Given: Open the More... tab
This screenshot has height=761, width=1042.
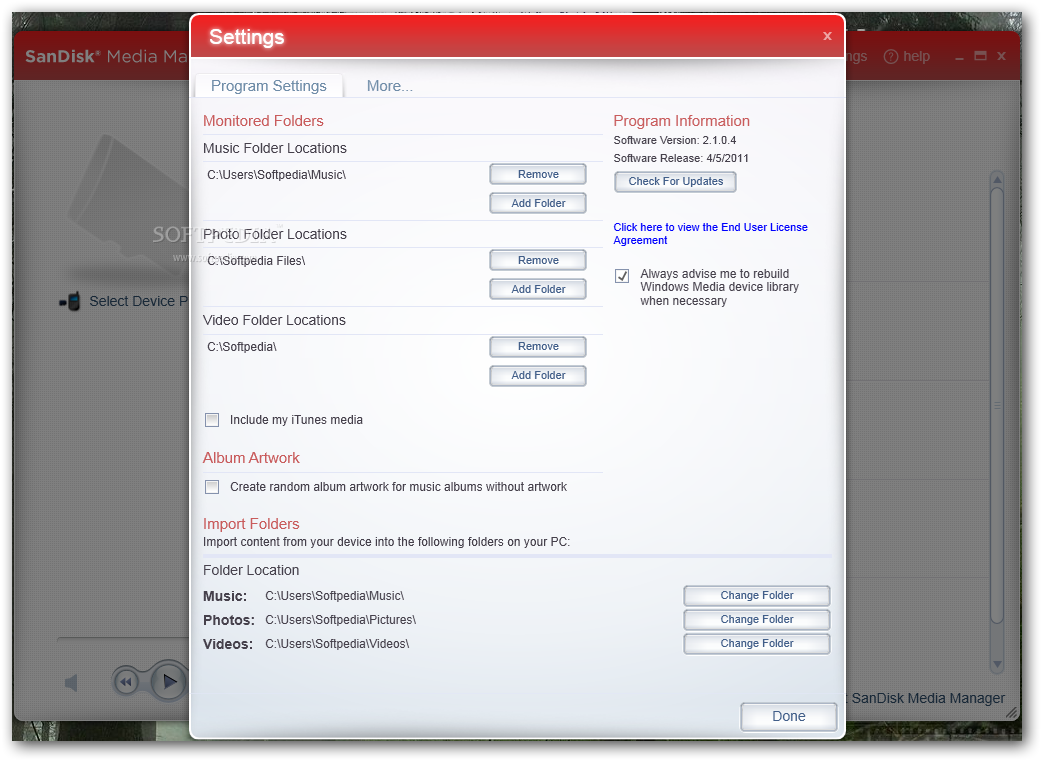Looking at the screenshot, I should (x=389, y=86).
